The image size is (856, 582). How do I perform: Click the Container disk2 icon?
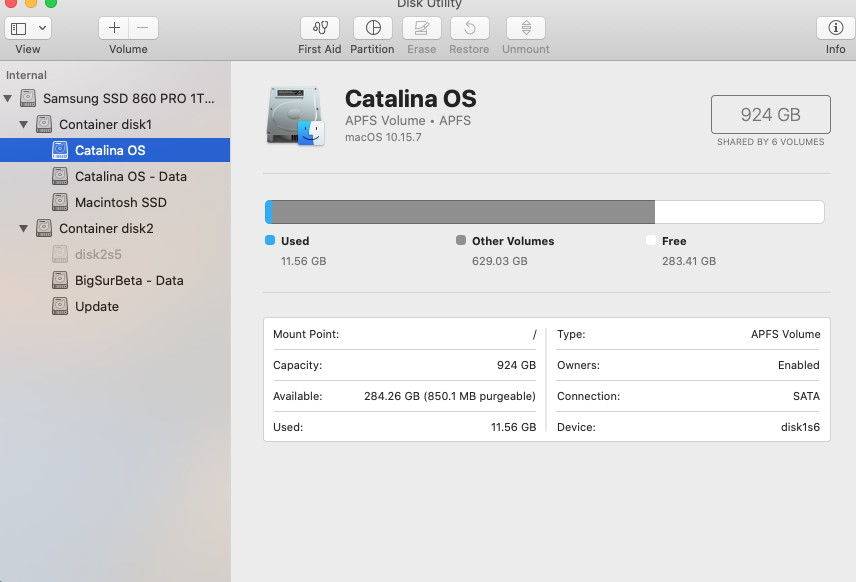(44, 228)
